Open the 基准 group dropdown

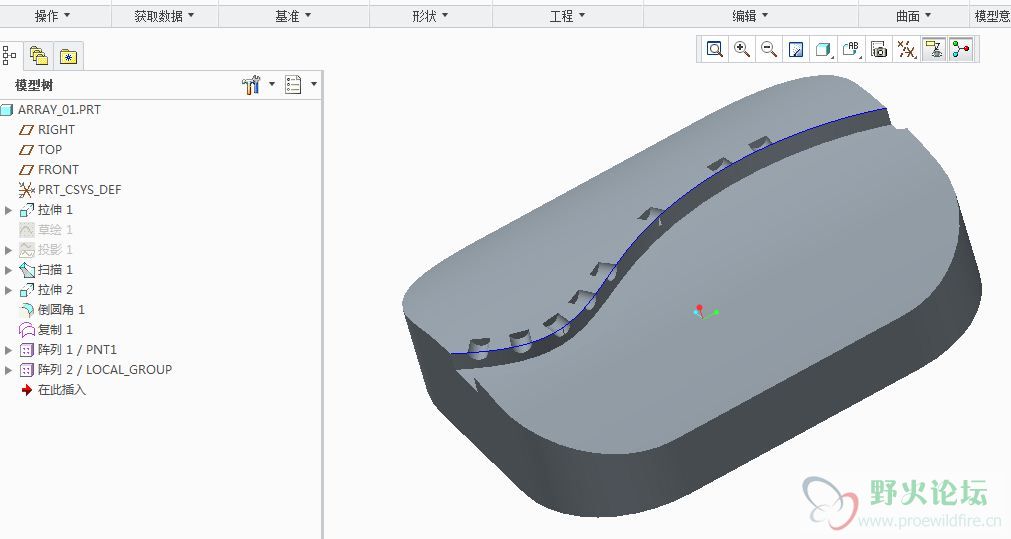(293, 15)
